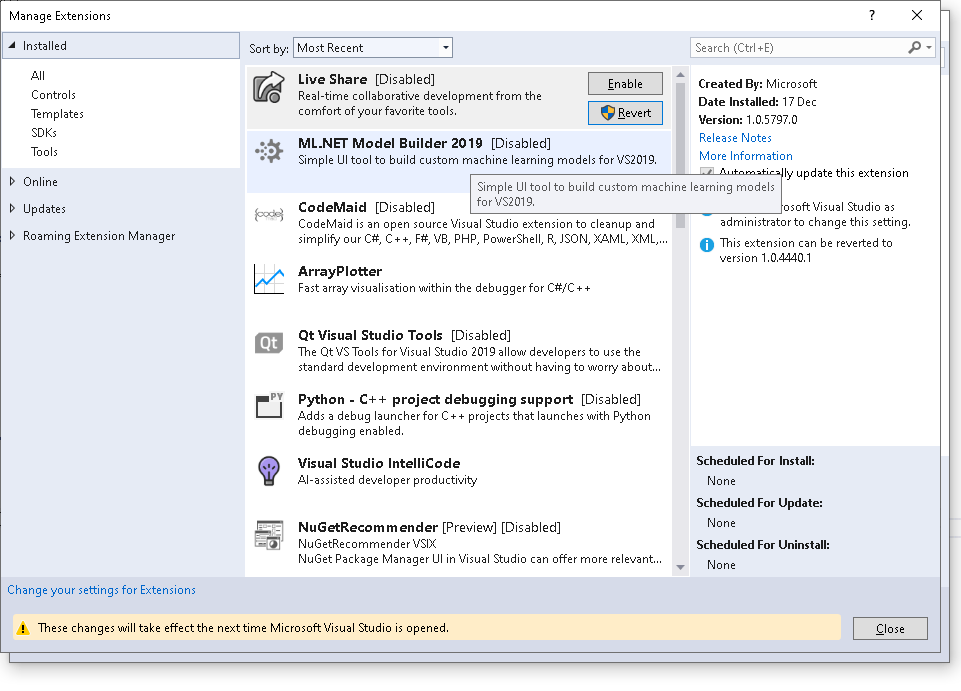Viewport: 961px width, 691px height.
Task: Select the All filter under Installed
Action: click(38, 75)
